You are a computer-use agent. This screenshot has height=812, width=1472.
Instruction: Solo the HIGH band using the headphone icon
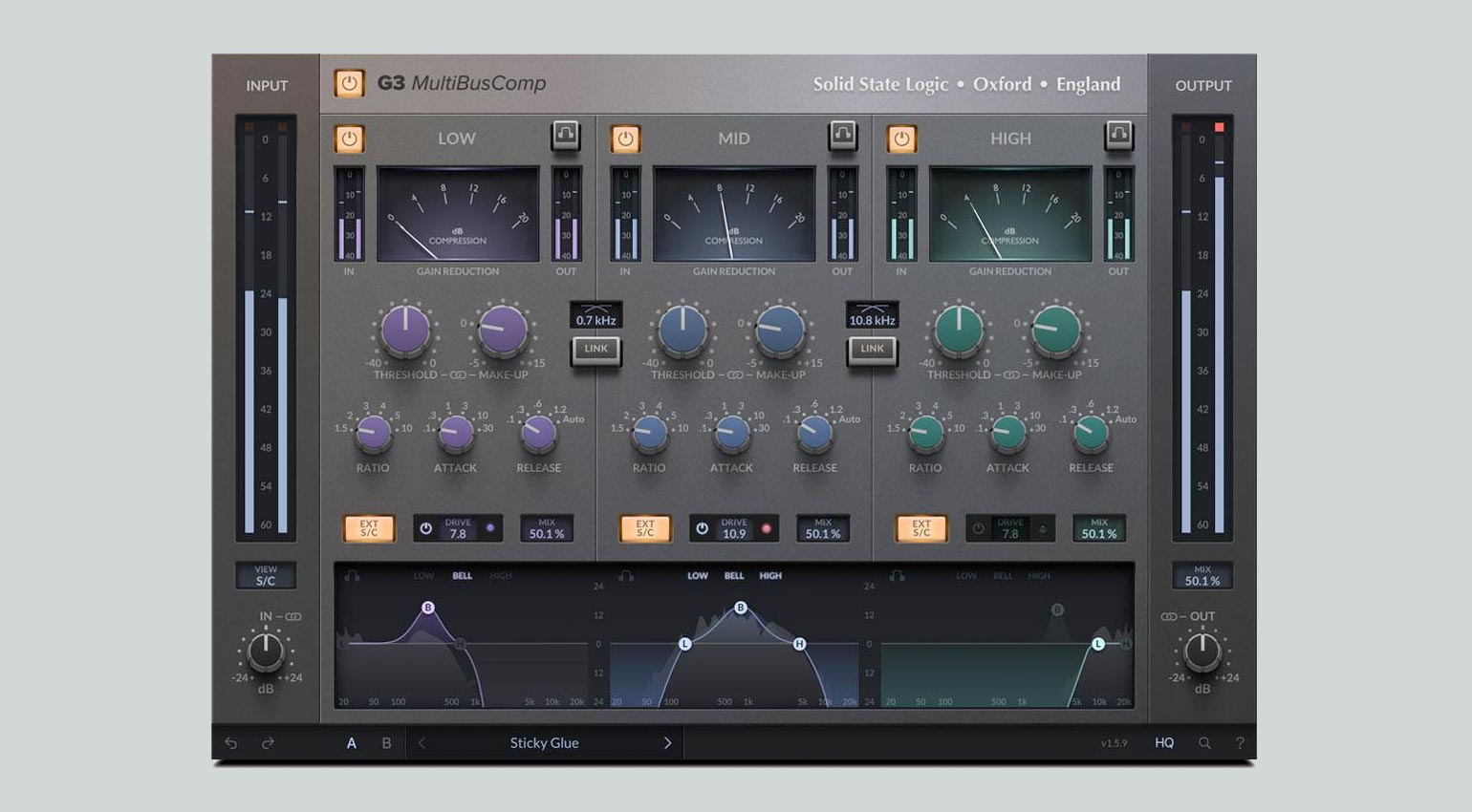click(1118, 136)
